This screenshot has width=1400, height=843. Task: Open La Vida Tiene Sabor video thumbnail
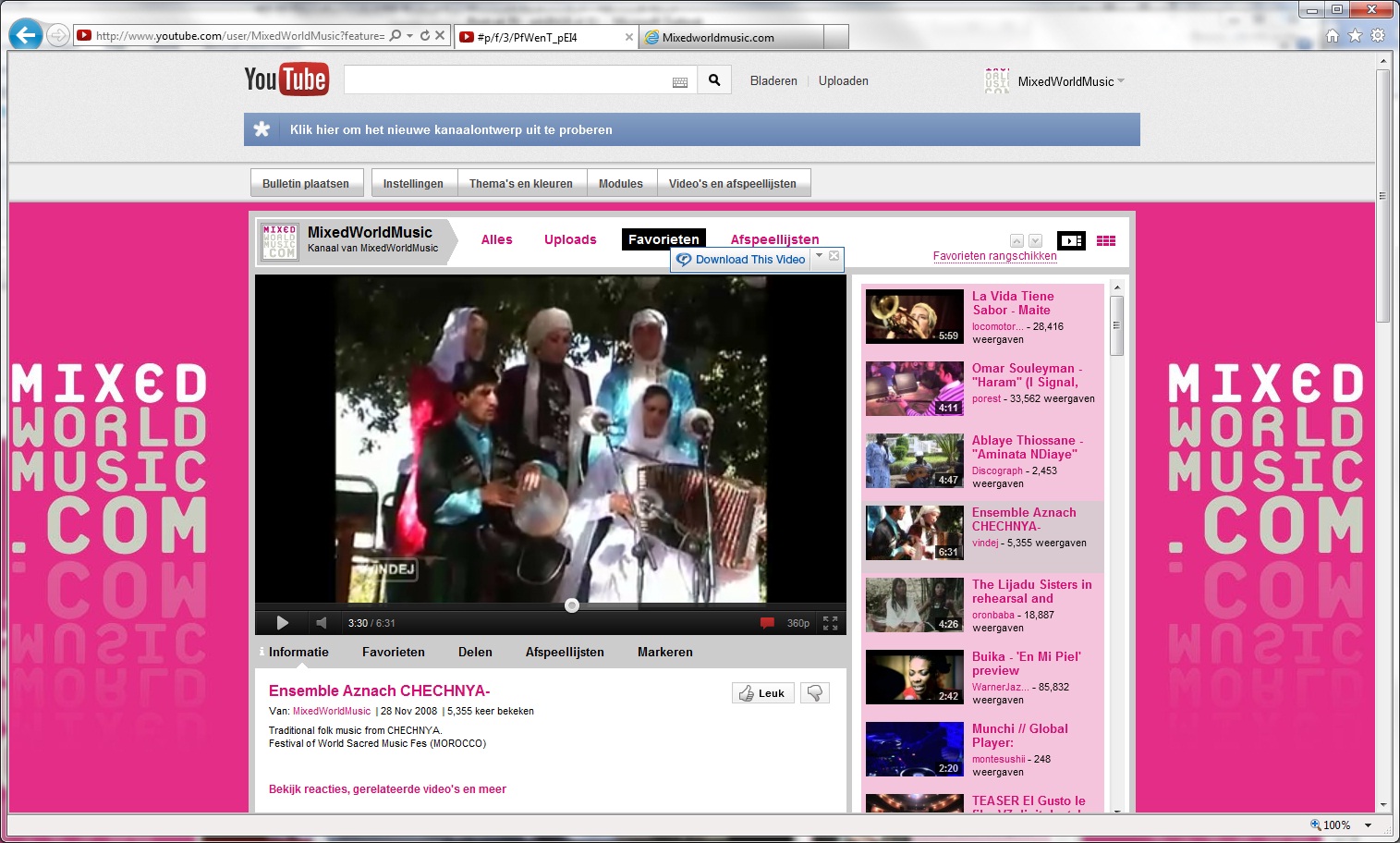click(915, 317)
